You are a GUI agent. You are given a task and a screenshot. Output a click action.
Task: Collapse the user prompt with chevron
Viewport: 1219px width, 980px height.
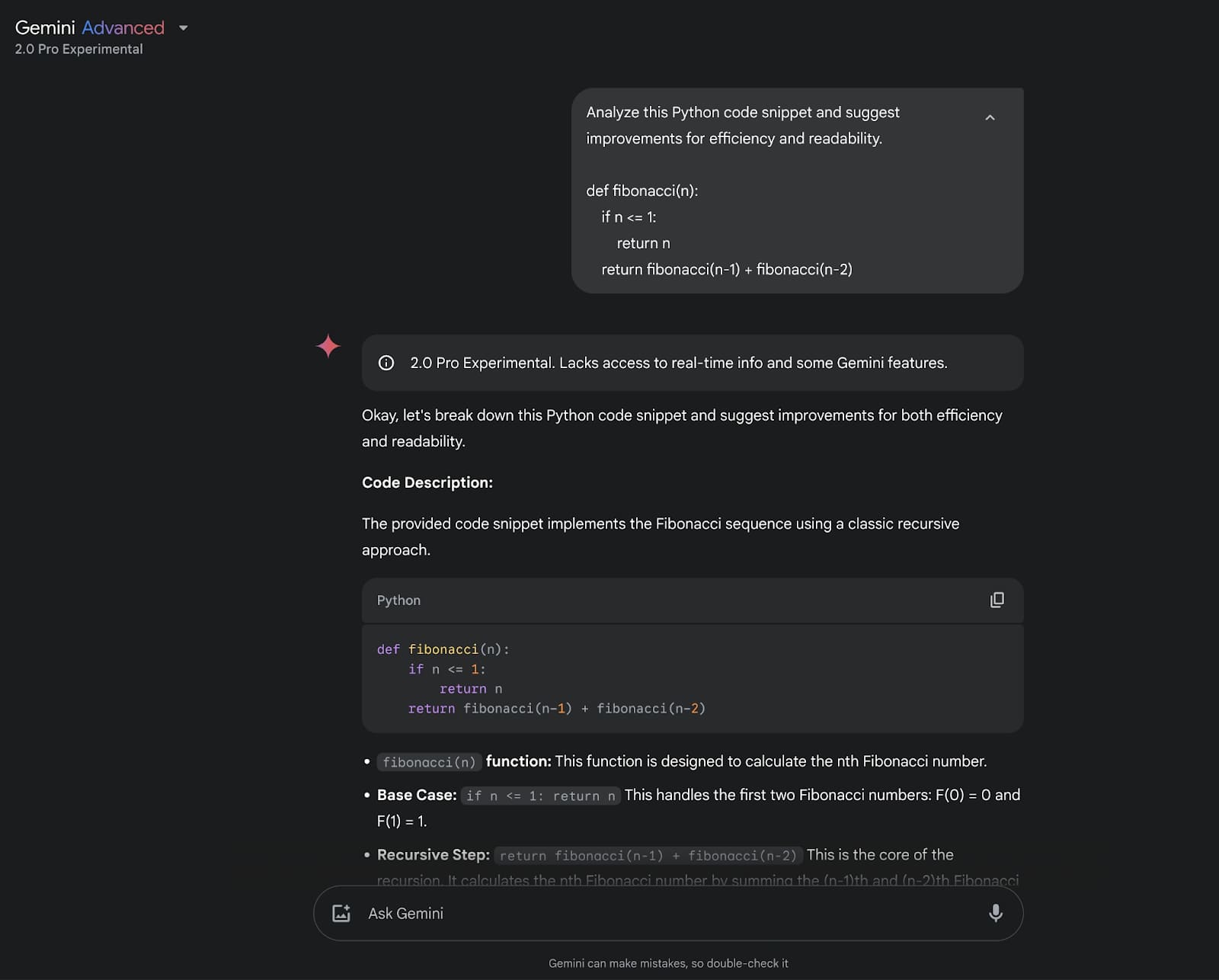(x=990, y=117)
